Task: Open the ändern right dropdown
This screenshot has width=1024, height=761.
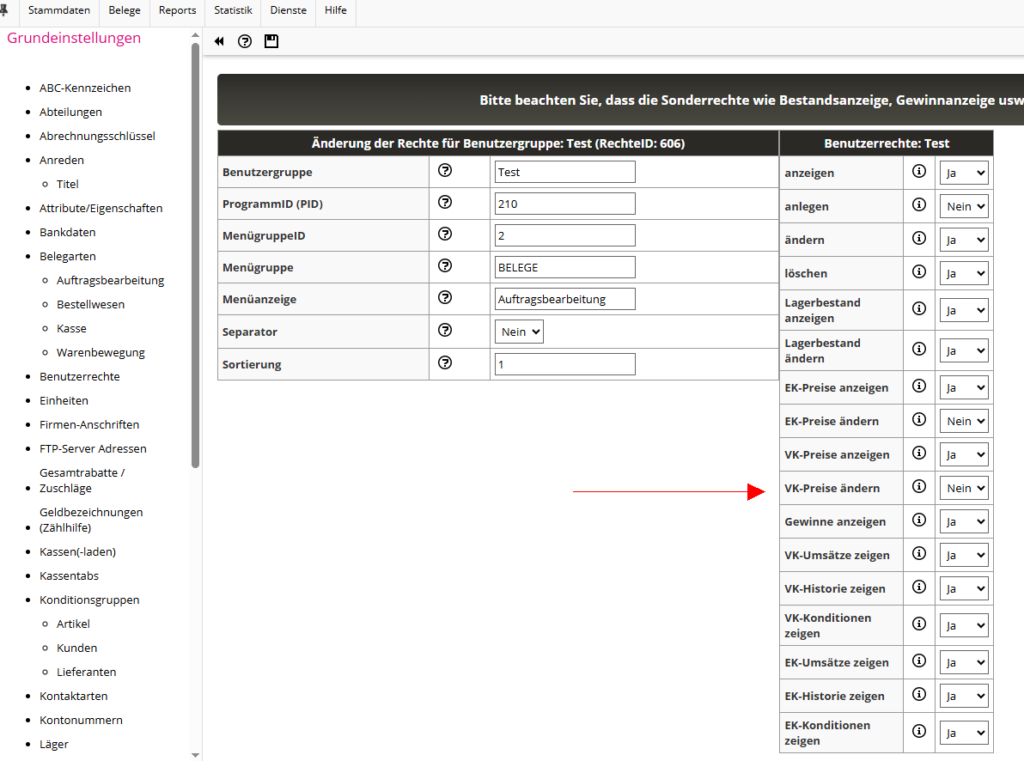Action: tap(964, 240)
